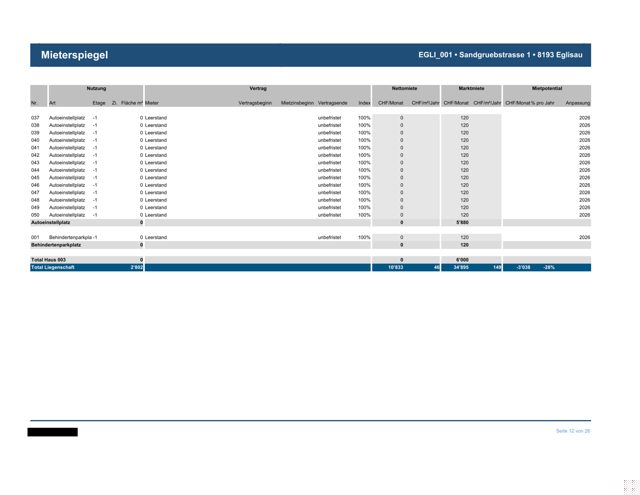Select the "Nettomiete" group header
This screenshot has height=495, width=640.
point(404,89)
